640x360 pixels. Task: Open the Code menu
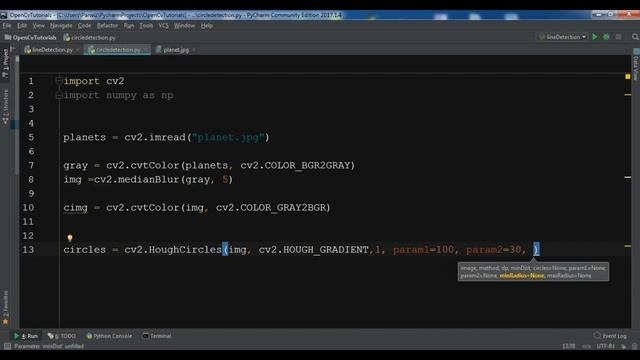pyautogui.click(x=84, y=25)
